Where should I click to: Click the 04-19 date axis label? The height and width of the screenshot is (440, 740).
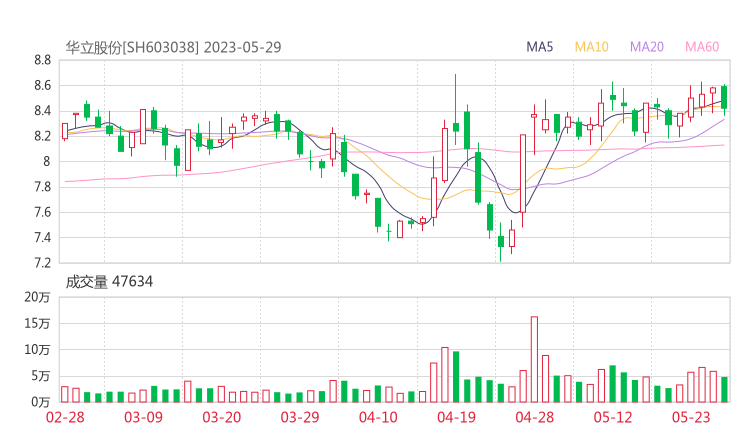tap(456, 417)
